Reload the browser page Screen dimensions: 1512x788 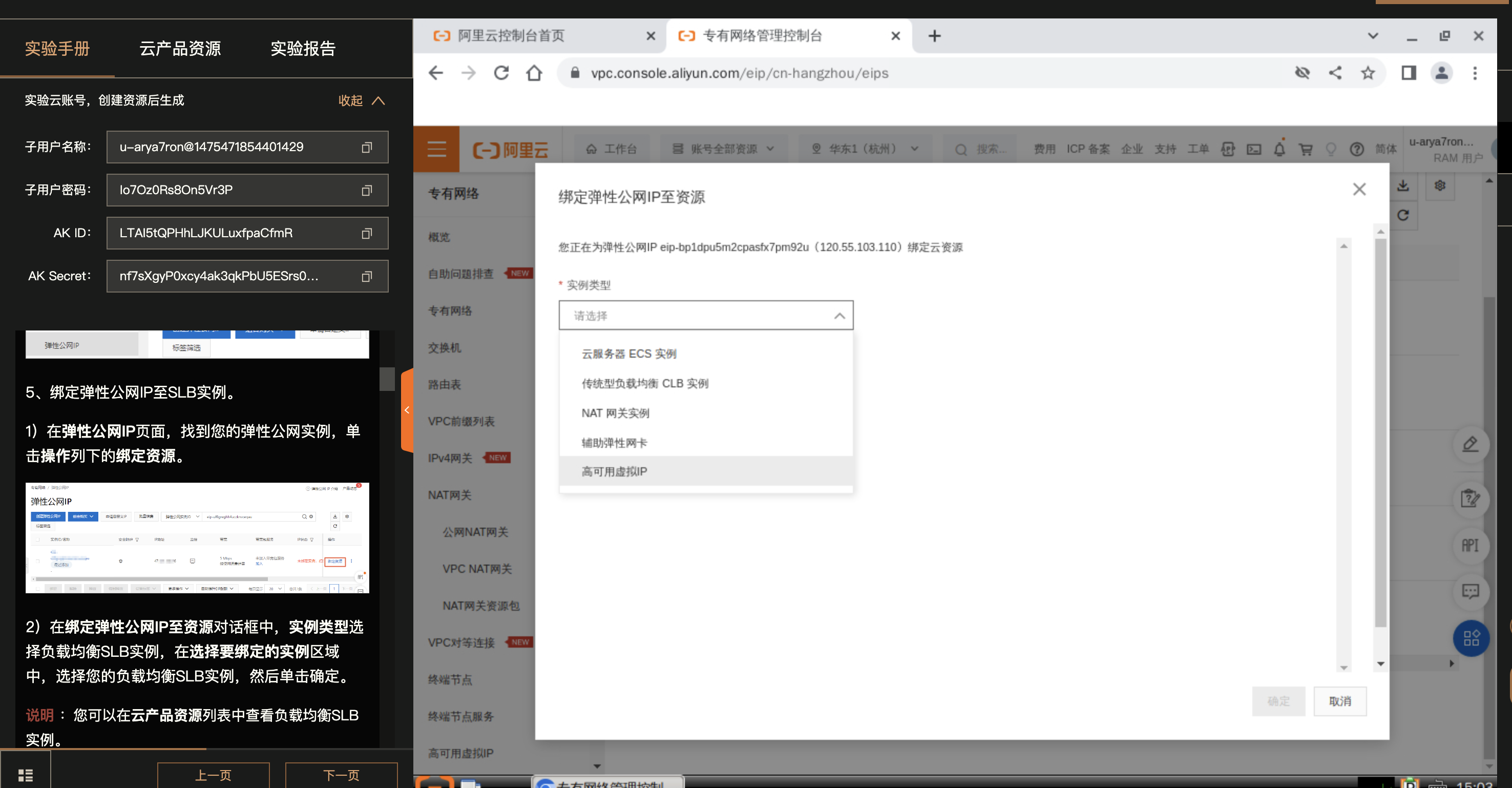pyautogui.click(x=501, y=73)
